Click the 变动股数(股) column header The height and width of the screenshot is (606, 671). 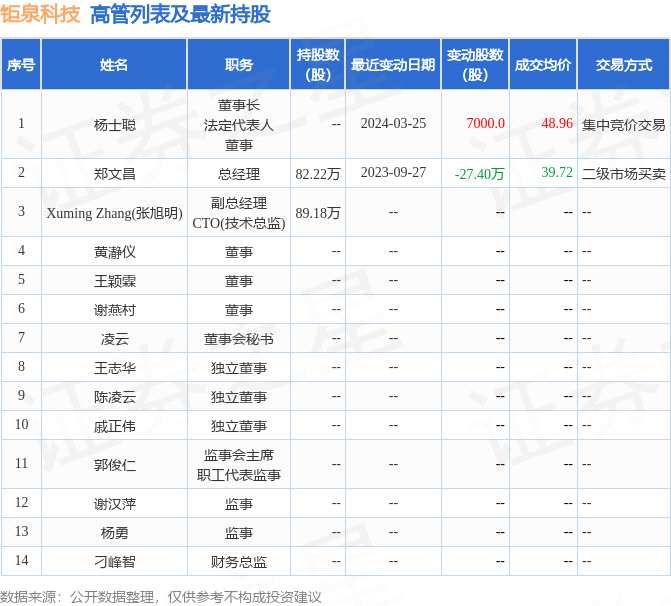pos(475,65)
